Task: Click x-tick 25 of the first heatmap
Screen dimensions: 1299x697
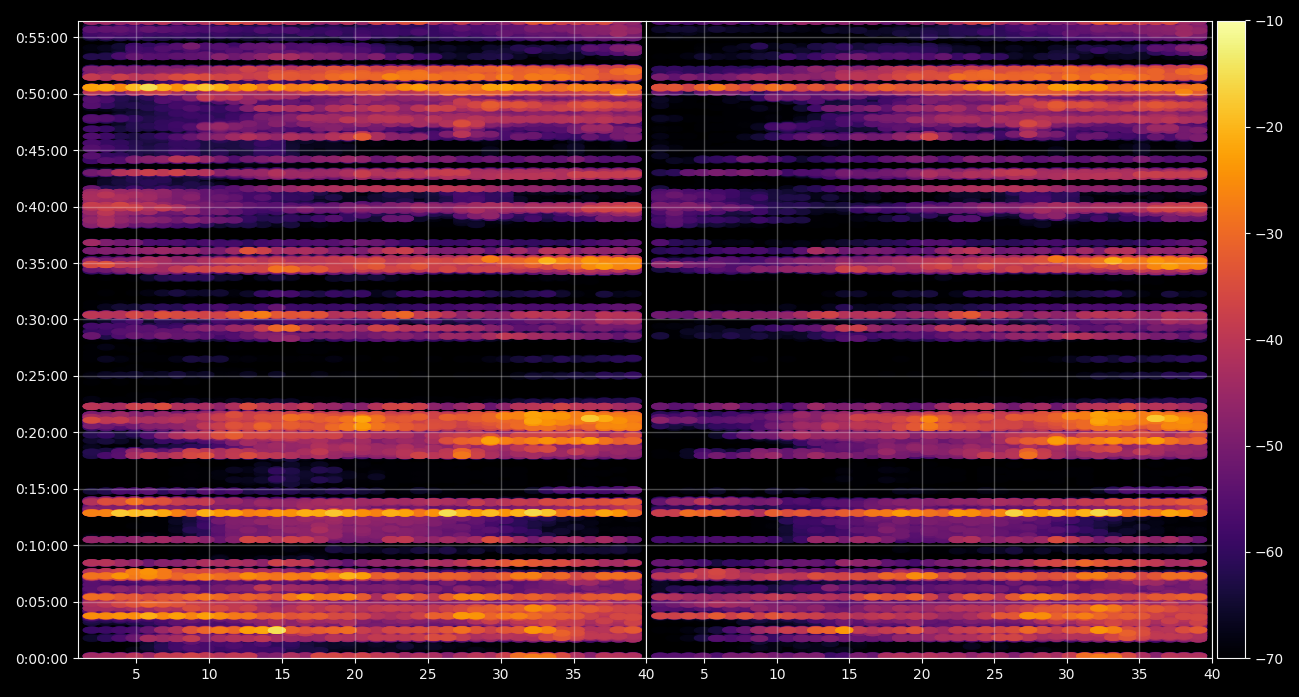Action: 428,674
